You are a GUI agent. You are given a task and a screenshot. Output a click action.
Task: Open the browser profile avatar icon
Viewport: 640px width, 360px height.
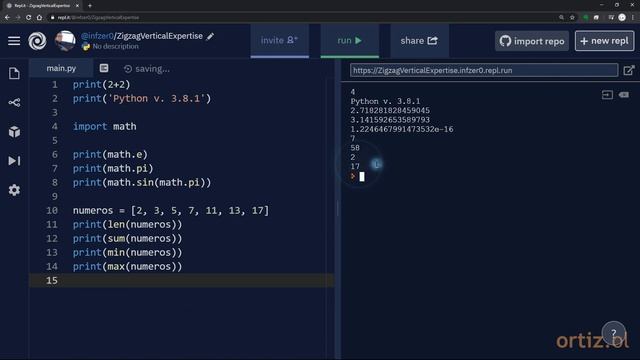[622, 18]
